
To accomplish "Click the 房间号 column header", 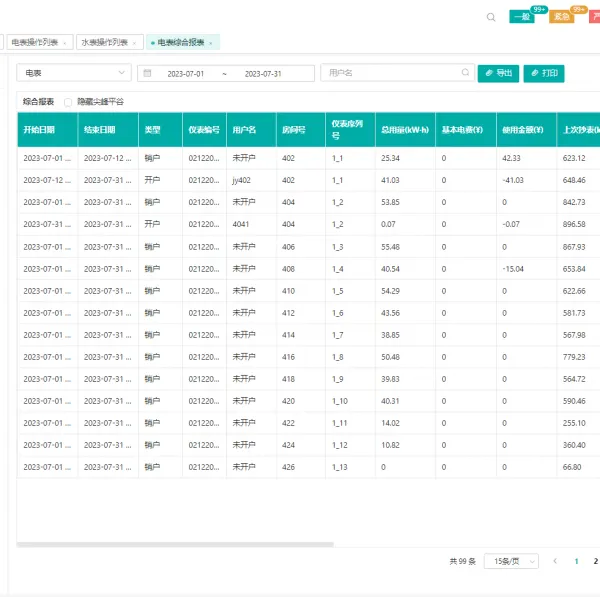I will [x=301, y=130].
